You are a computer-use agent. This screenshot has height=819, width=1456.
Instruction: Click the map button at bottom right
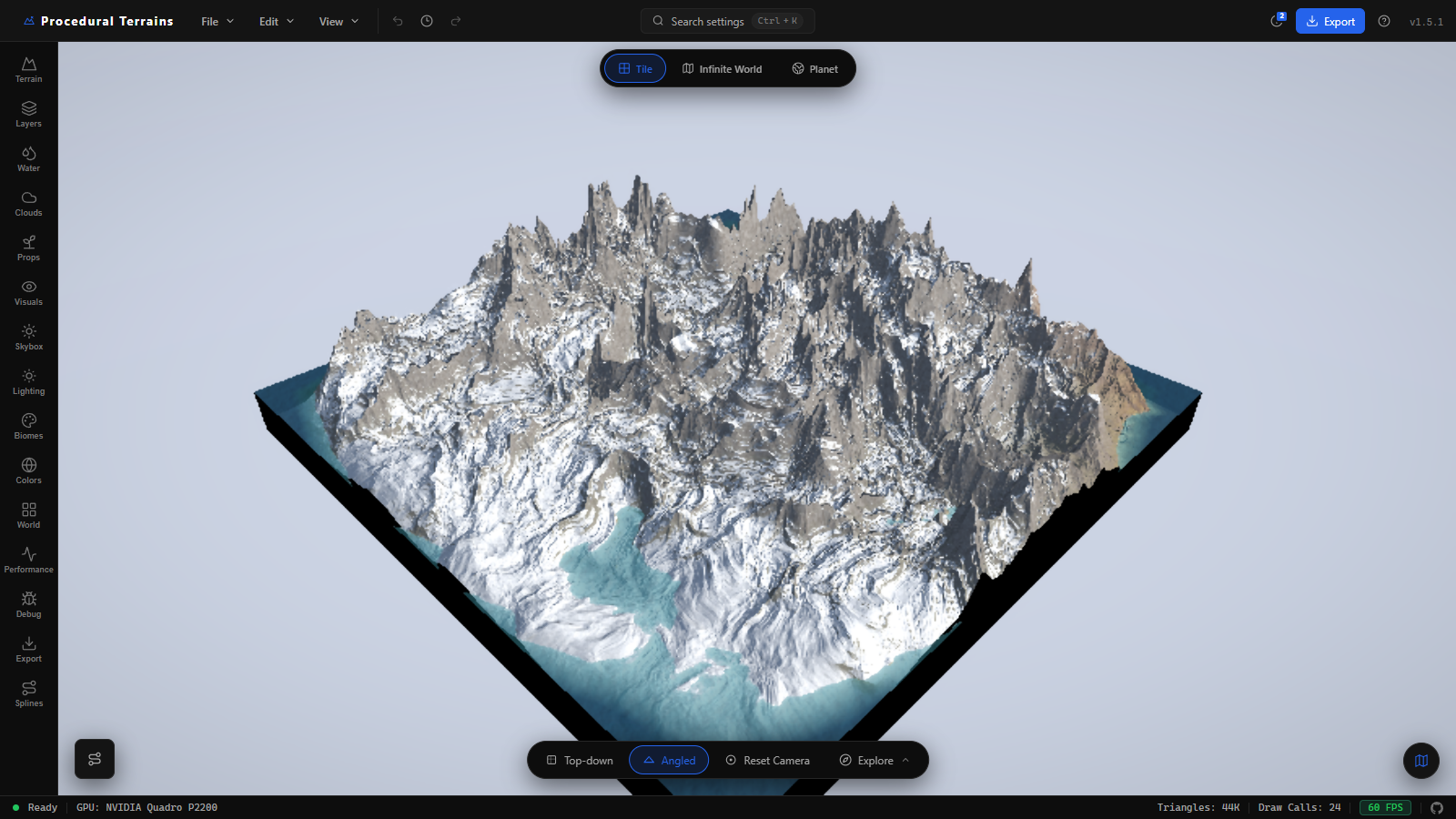pos(1421,761)
